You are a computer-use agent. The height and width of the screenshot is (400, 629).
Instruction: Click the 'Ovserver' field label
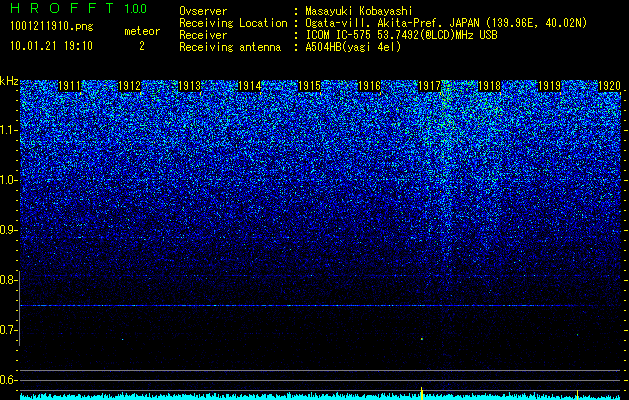pos(203,11)
